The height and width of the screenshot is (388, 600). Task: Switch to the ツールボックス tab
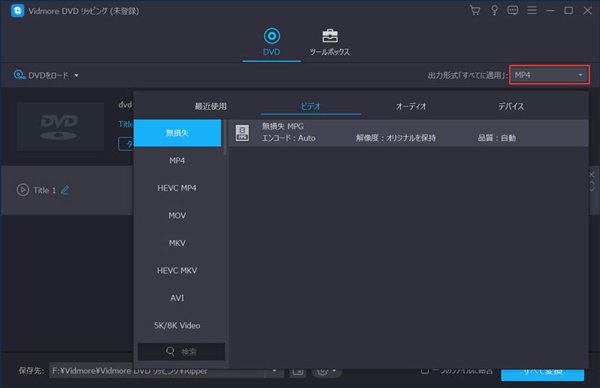coord(329,42)
